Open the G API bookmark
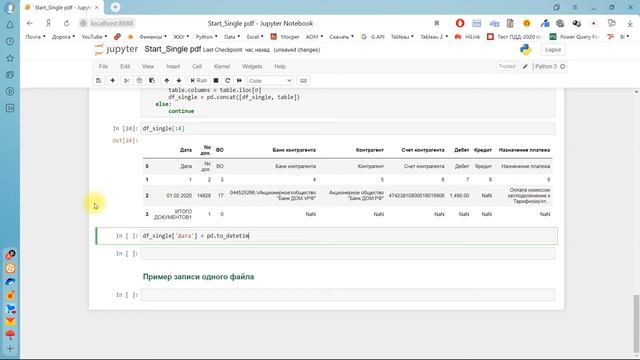Viewport: 640px width, 360px height. [373, 37]
